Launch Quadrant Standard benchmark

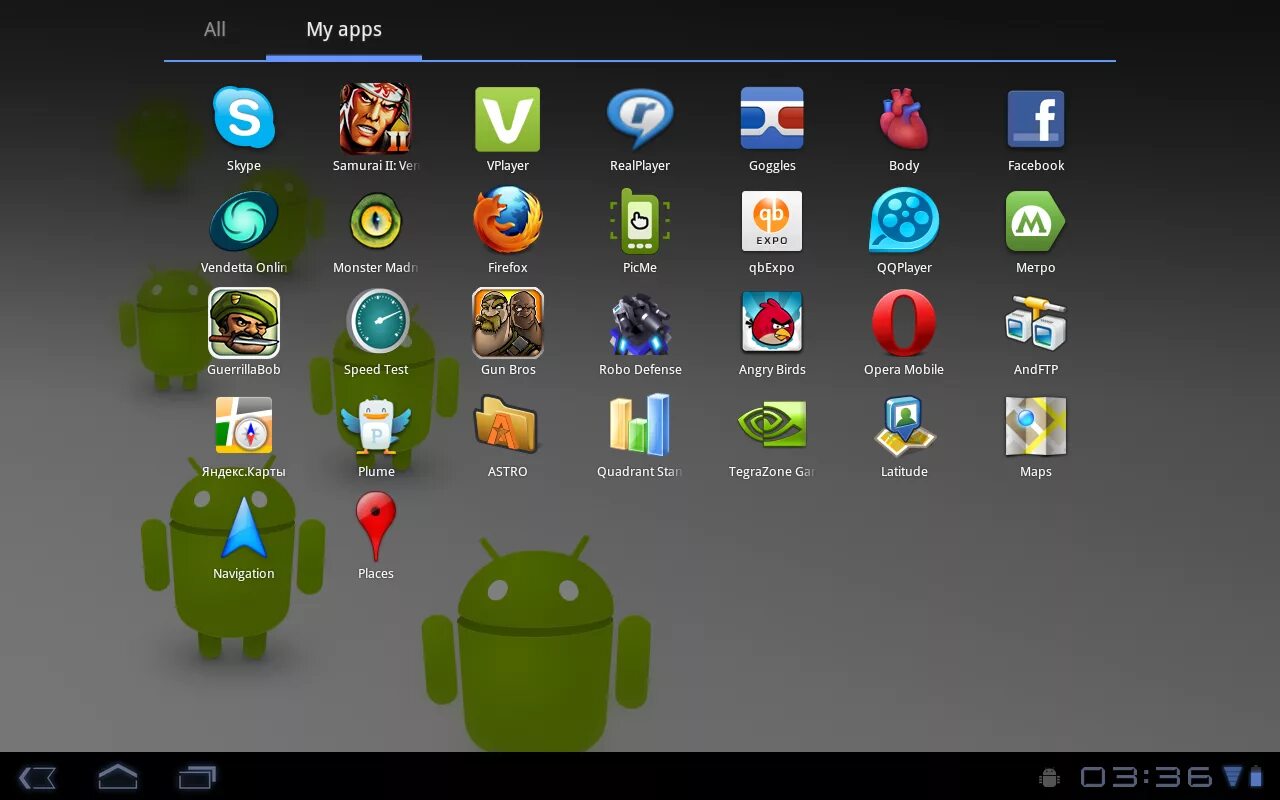pyautogui.click(x=640, y=425)
